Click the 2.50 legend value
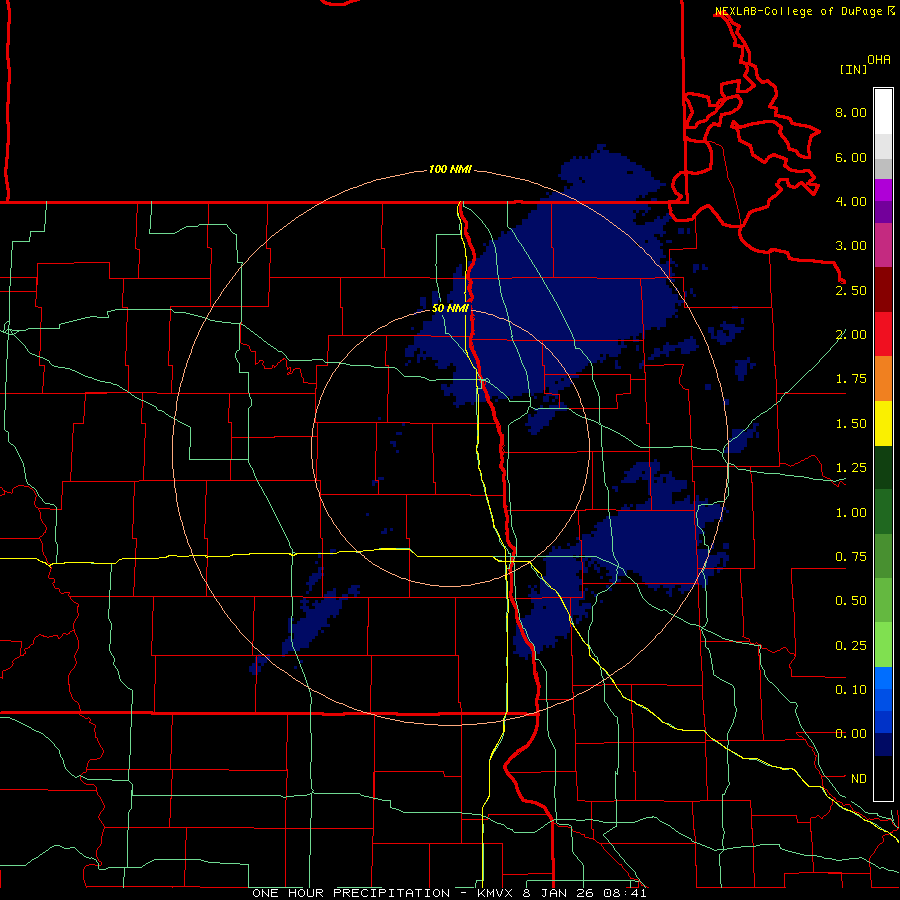 pos(851,290)
